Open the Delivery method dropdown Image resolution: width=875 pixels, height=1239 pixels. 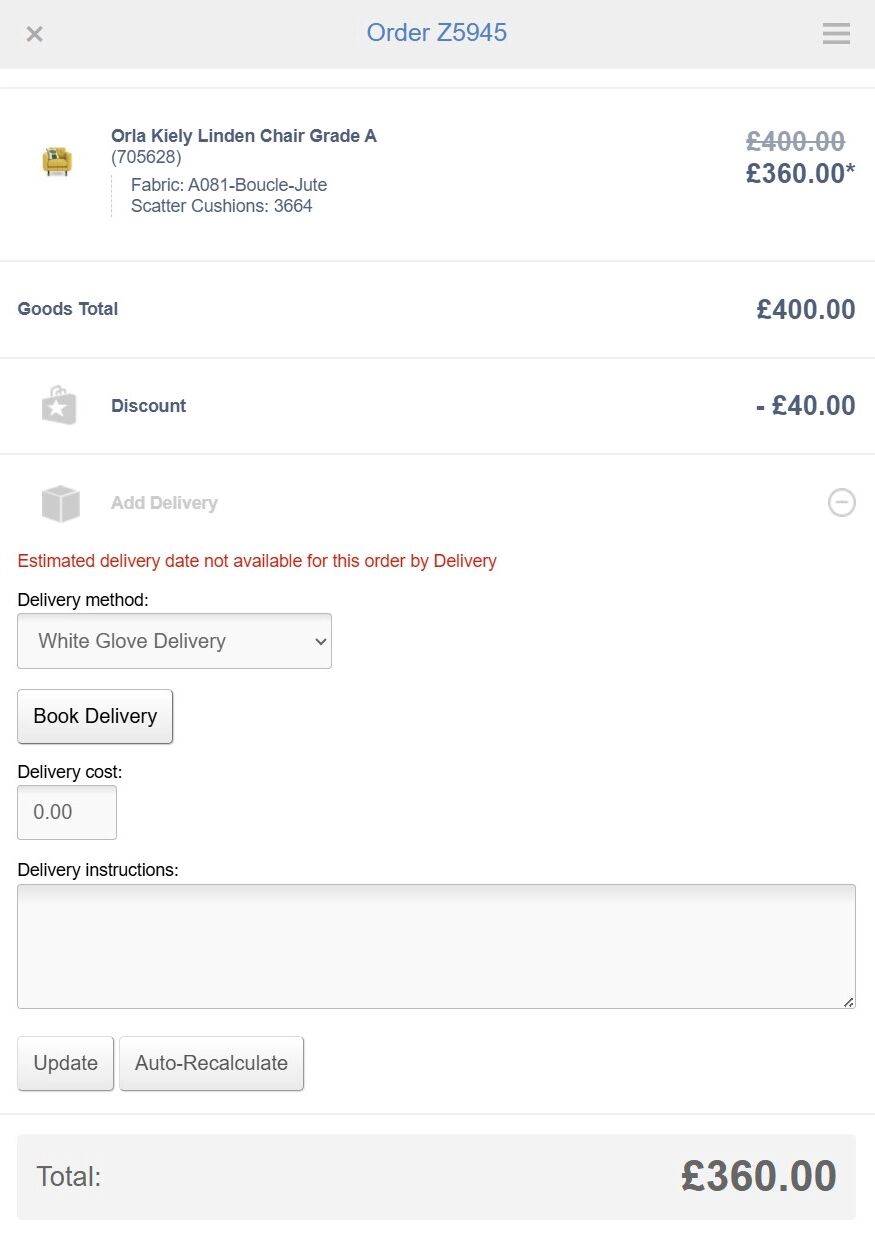point(174,641)
